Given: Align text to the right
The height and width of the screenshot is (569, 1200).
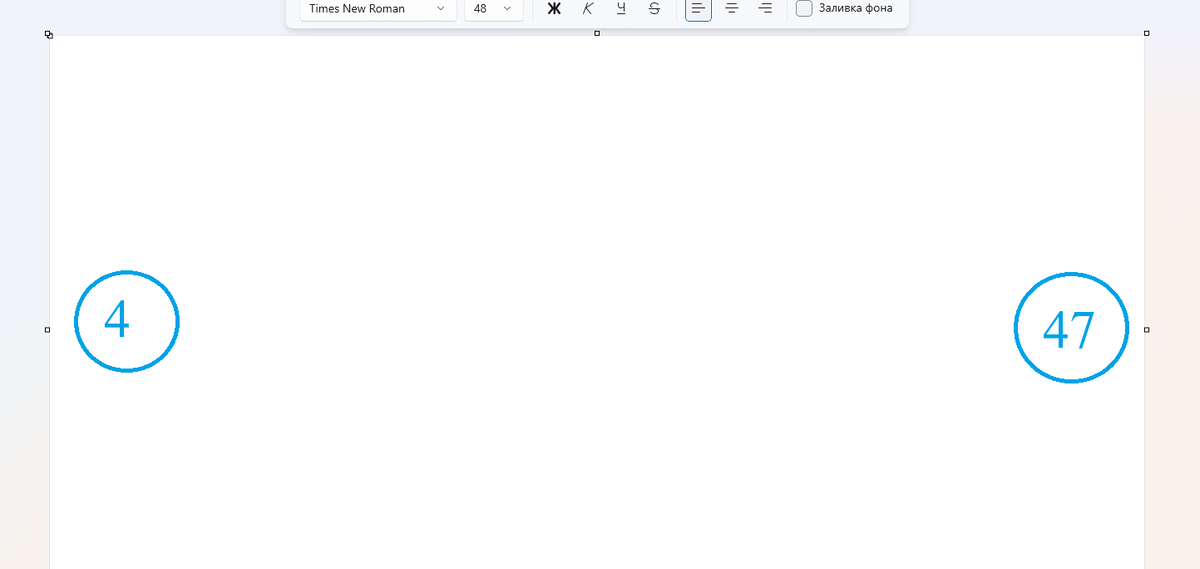Looking at the screenshot, I should point(765,9).
